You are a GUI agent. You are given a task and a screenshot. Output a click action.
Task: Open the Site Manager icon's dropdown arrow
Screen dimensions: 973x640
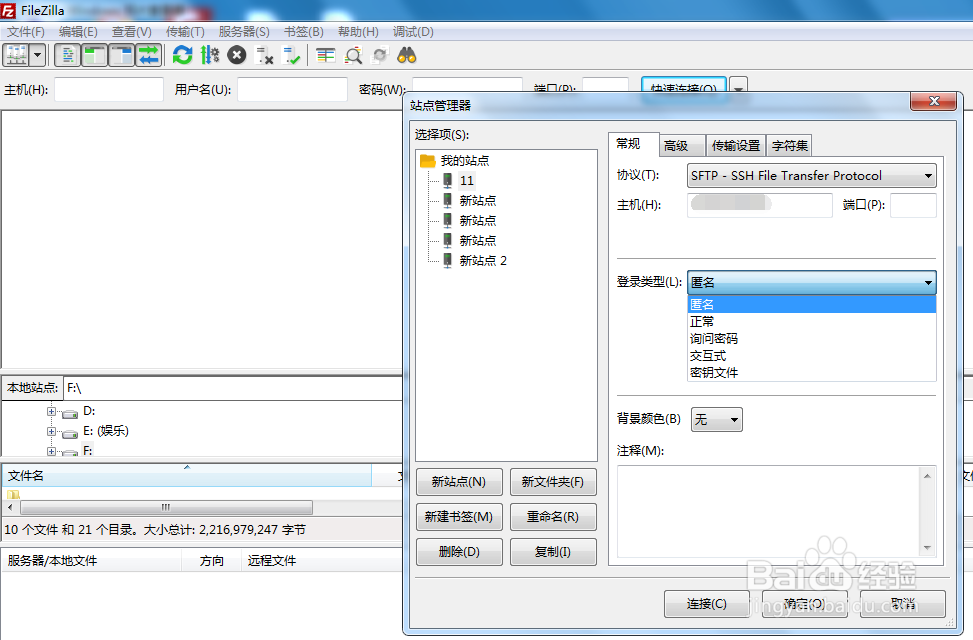click(38, 55)
